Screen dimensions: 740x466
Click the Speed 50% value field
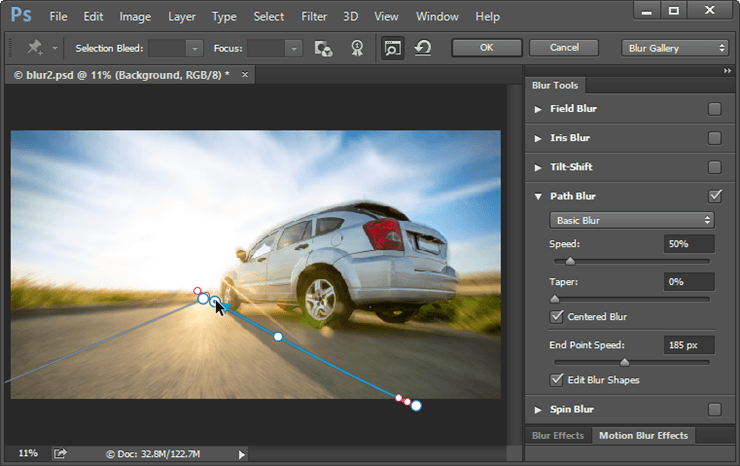pyautogui.click(x=689, y=244)
